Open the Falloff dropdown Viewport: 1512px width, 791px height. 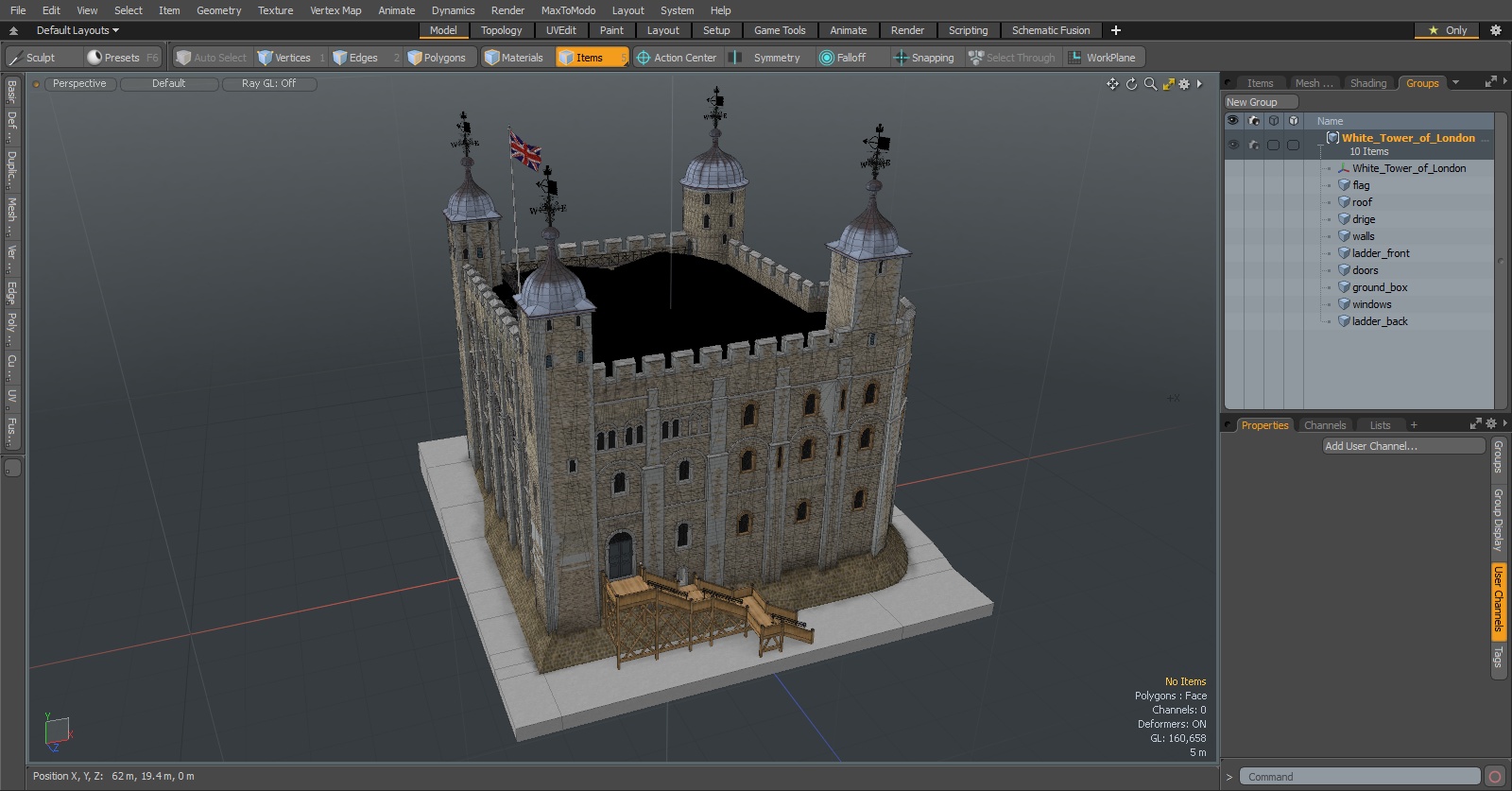pos(851,58)
